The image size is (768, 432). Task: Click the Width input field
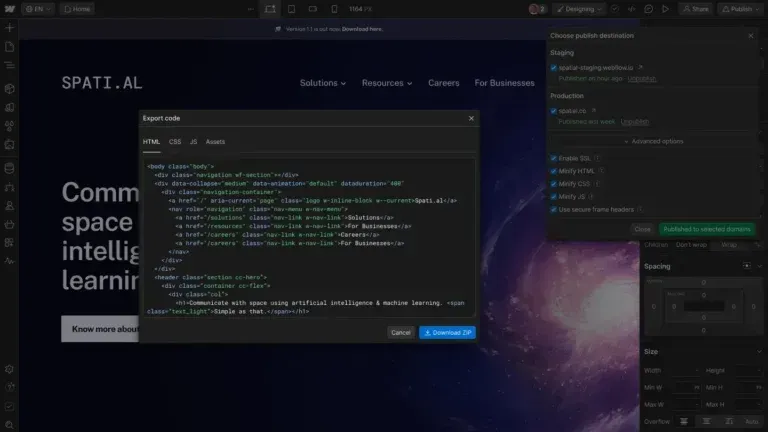684,370
